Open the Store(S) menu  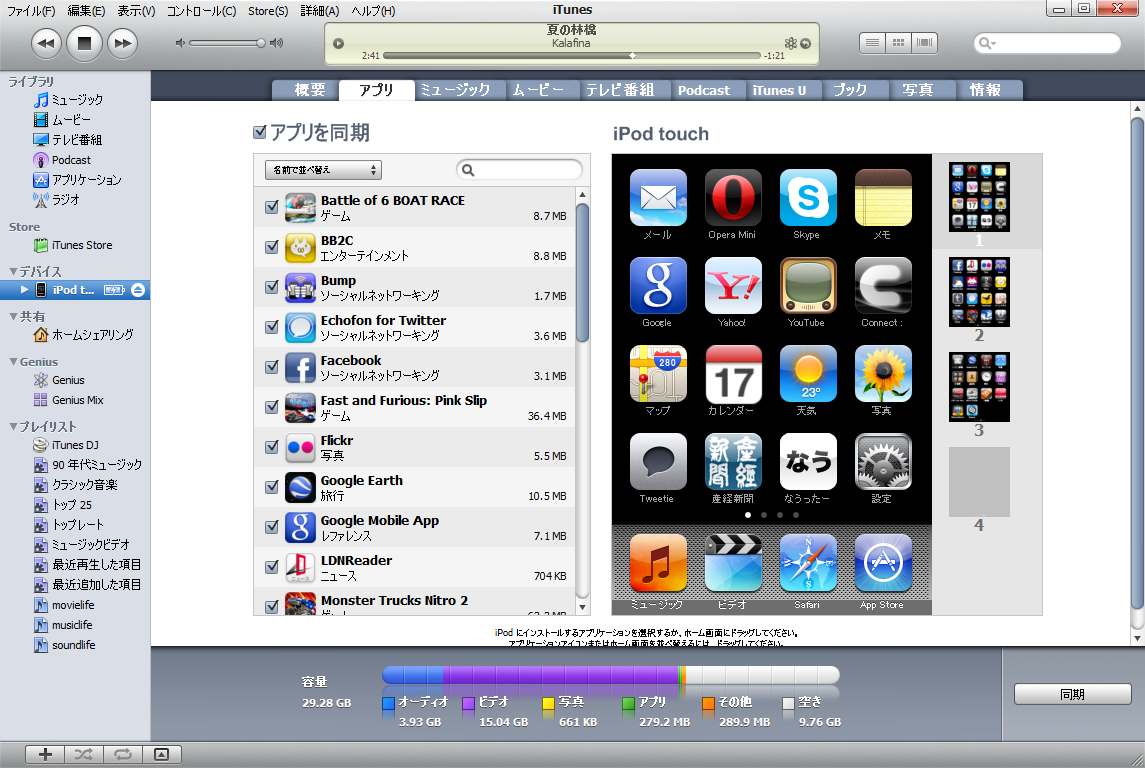[x=268, y=11]
